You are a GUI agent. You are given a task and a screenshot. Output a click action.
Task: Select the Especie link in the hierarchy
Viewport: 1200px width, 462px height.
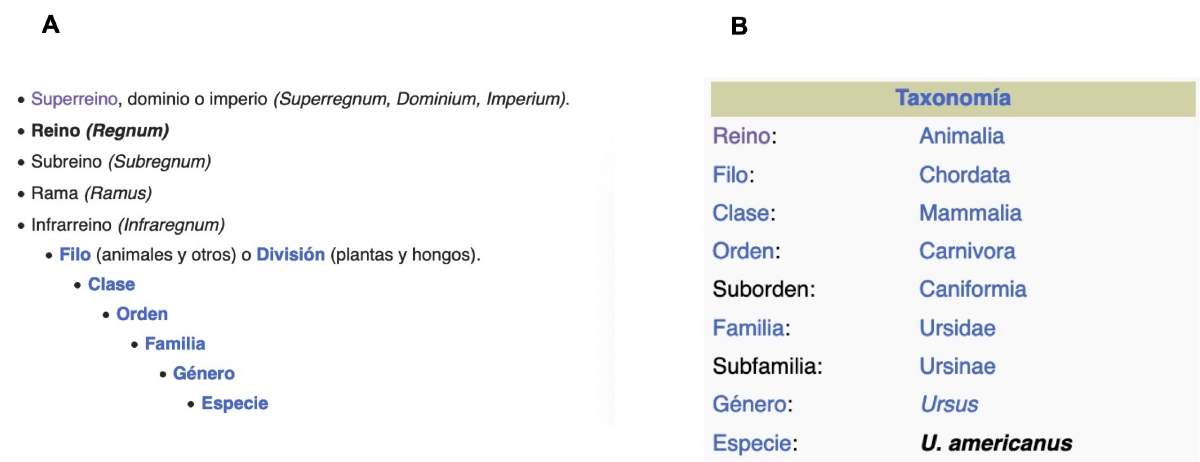click(x=235, y=404)
